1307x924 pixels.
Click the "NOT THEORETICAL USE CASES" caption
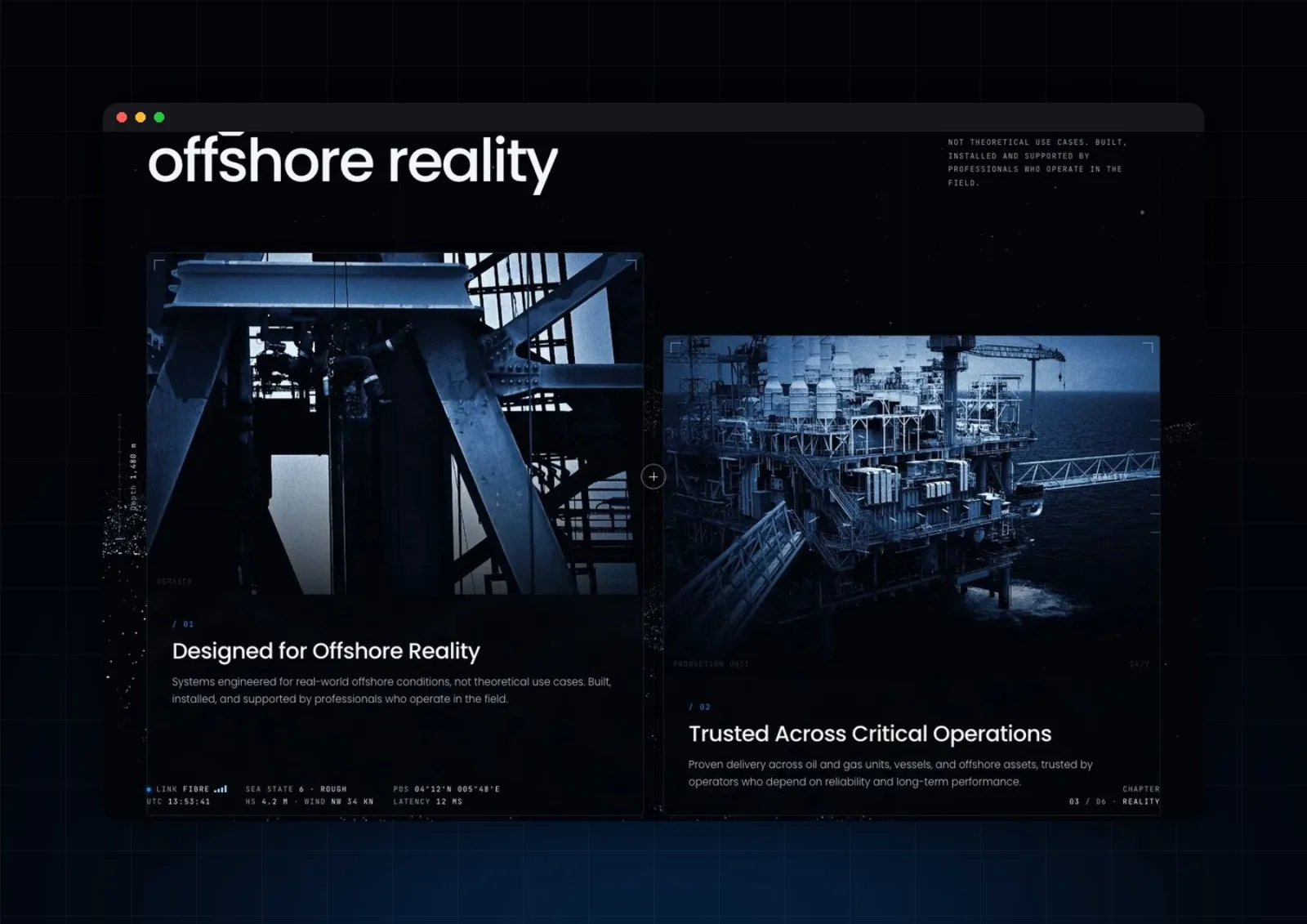point(1037,163)
